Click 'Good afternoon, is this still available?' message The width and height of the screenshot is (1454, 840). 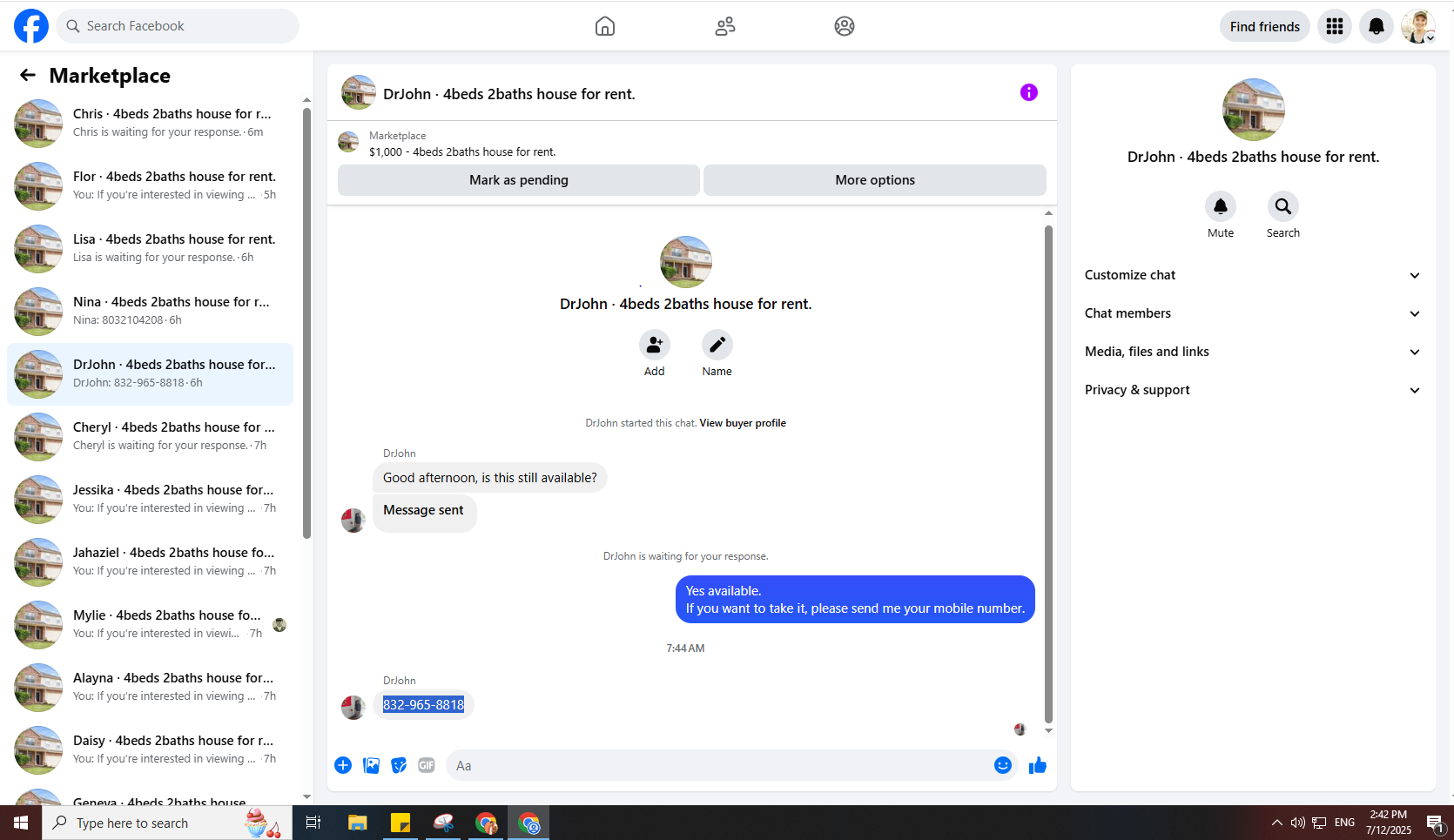click(x=490, y=478)
